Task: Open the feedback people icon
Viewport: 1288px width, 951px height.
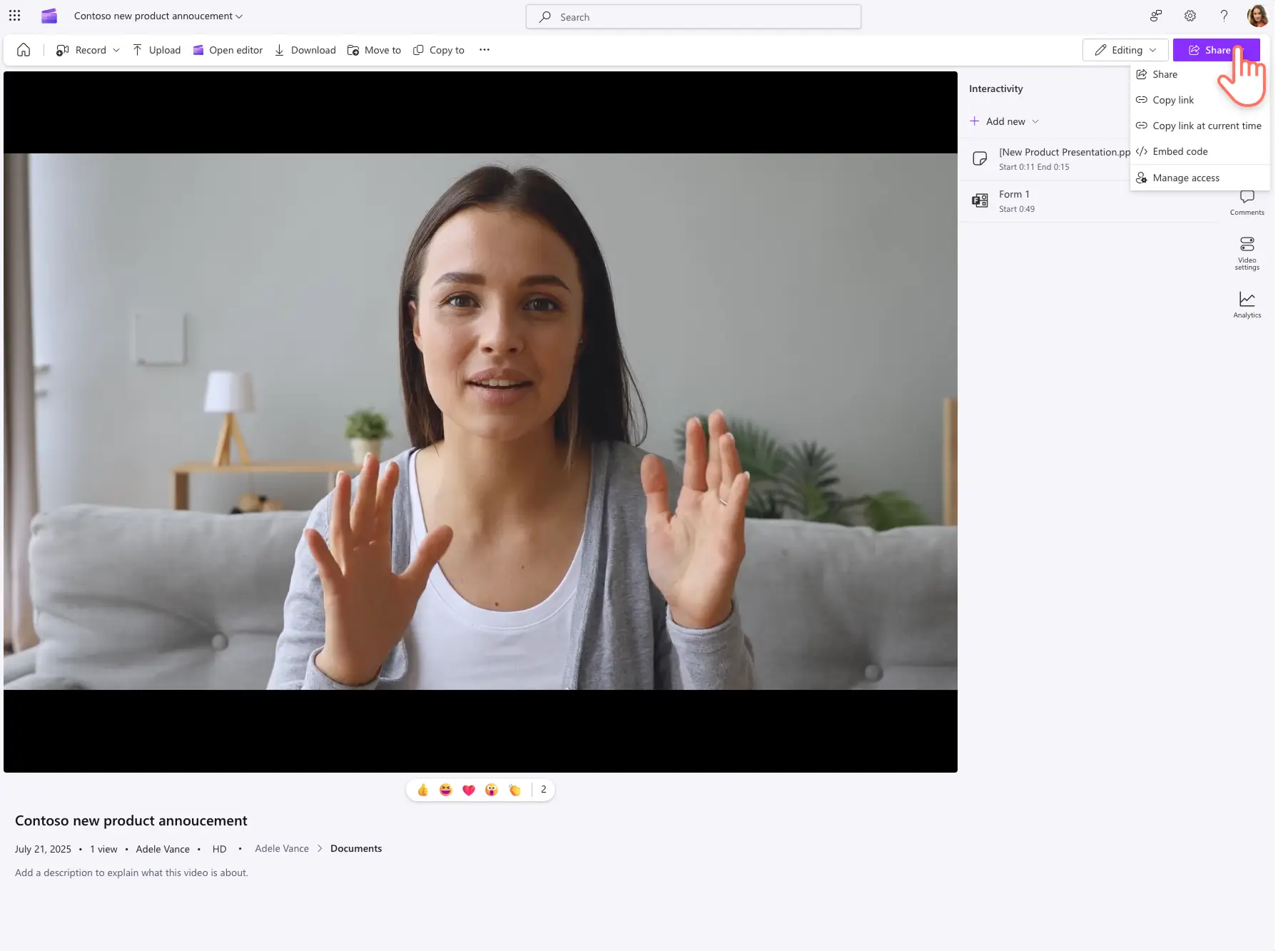Action: tap(1156, 16)
